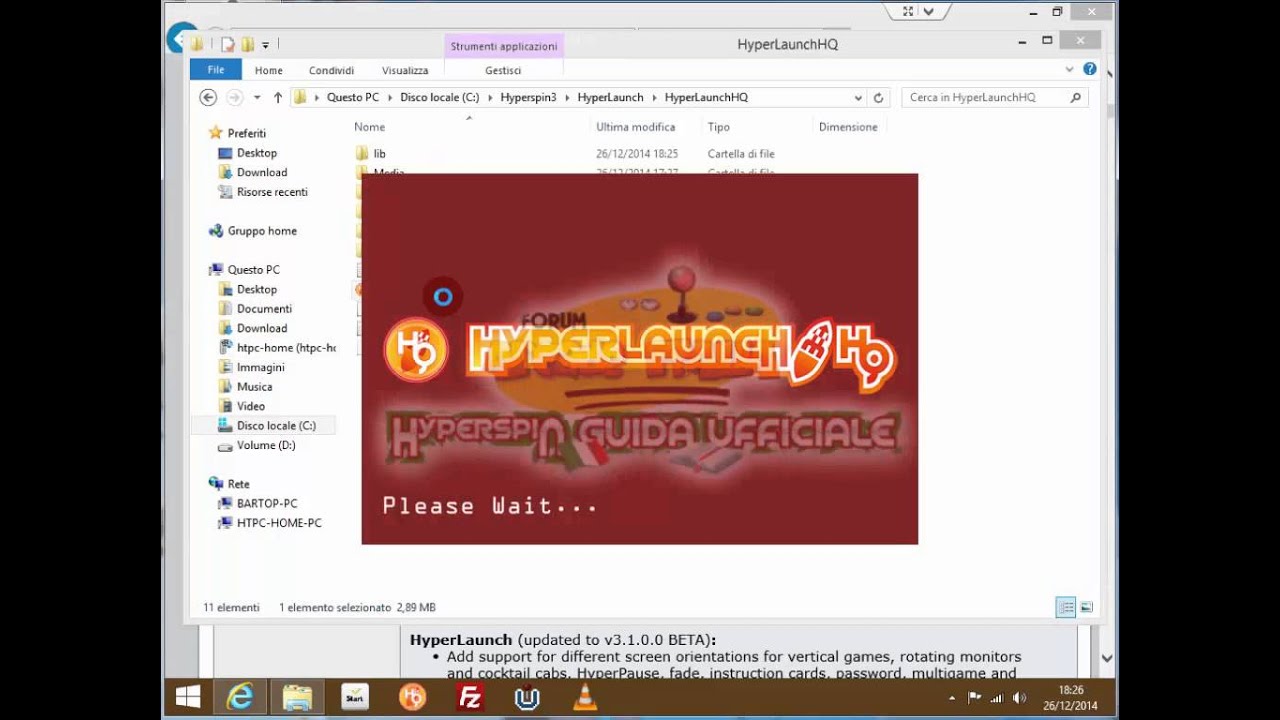Open network signal tray icon
1280x720 pixels.
tap(996, 698)
